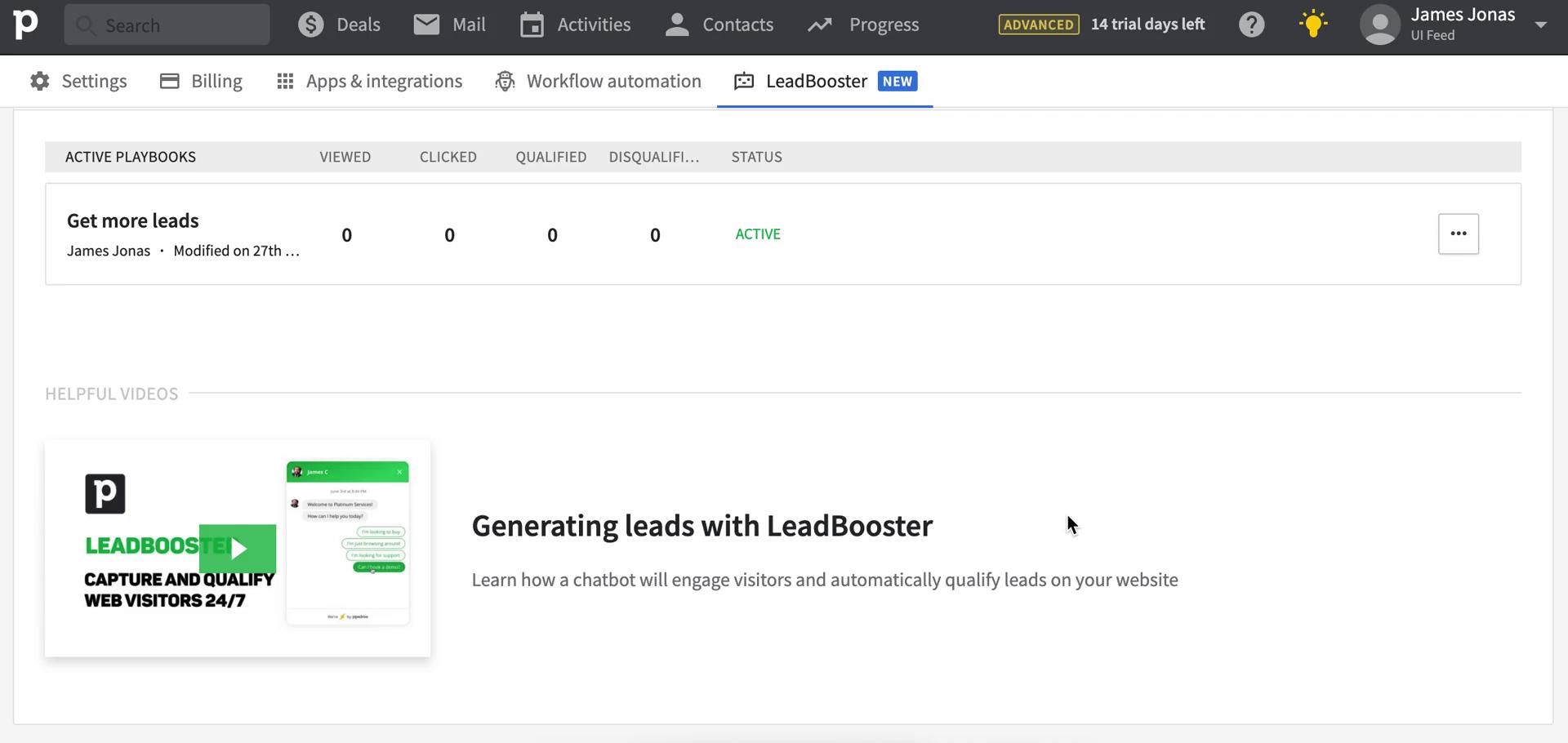Click the James Jonas account name
The image size is (1568, 743).
click(x=1463, y=15)
